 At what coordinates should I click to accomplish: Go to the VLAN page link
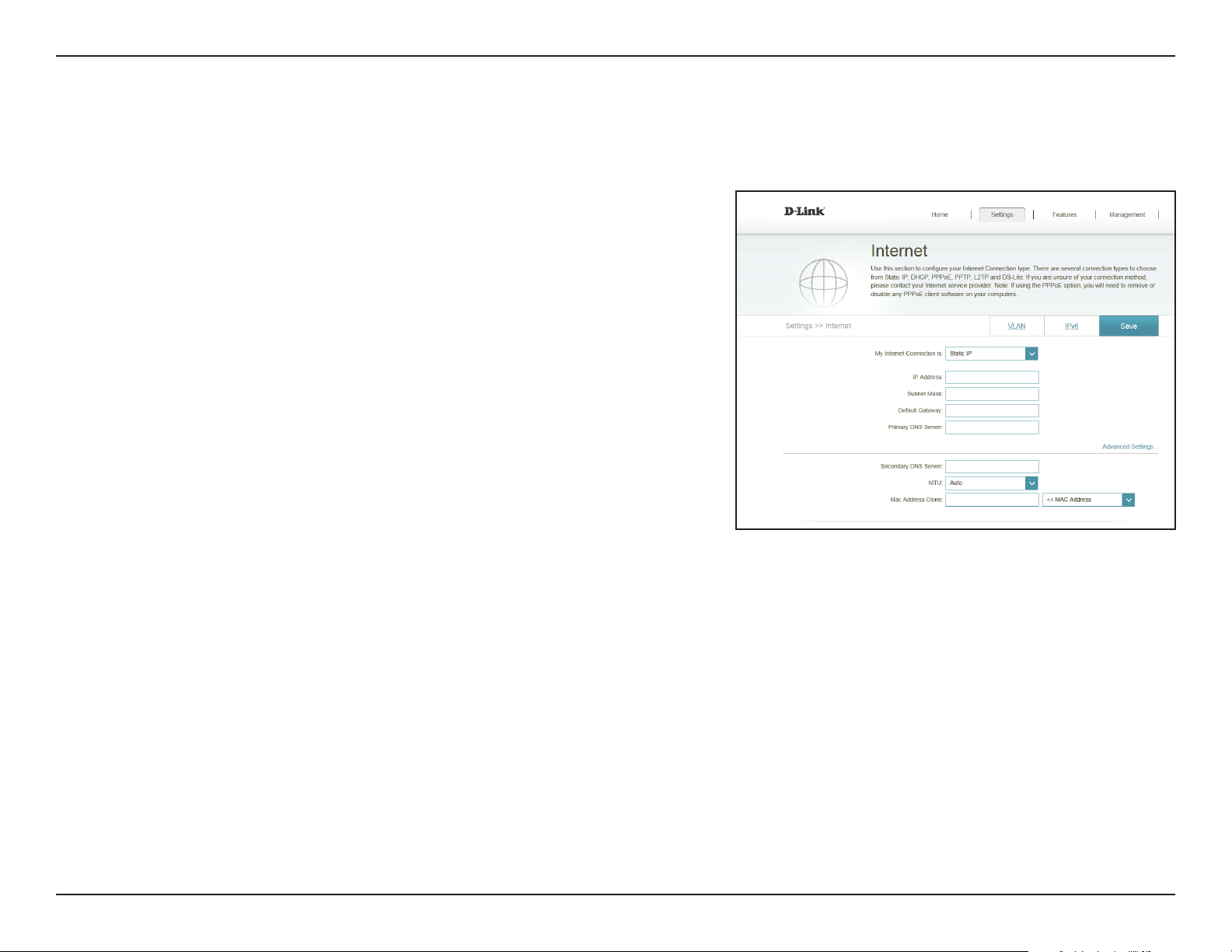tap(1017, 326)
